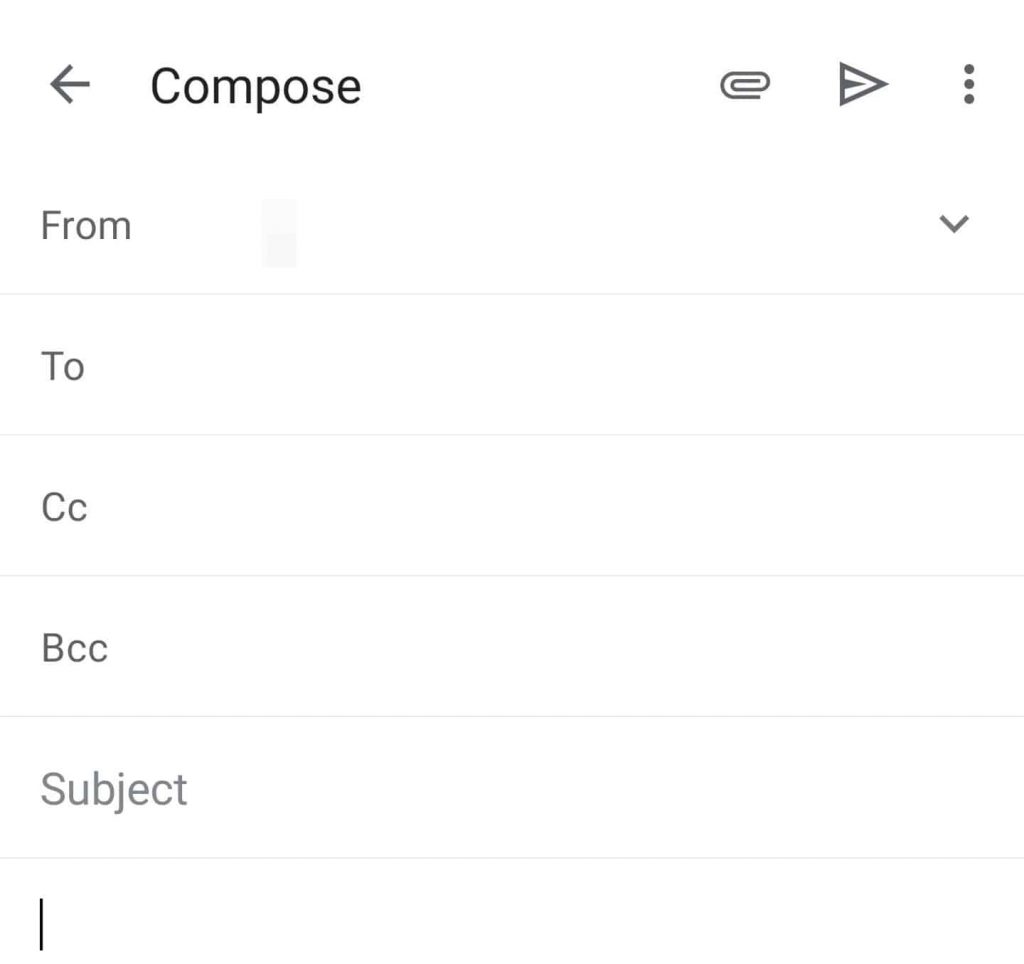
Task: Return to inbox using the left arrow
Action: pyautogui.click(x=68, y=85)
